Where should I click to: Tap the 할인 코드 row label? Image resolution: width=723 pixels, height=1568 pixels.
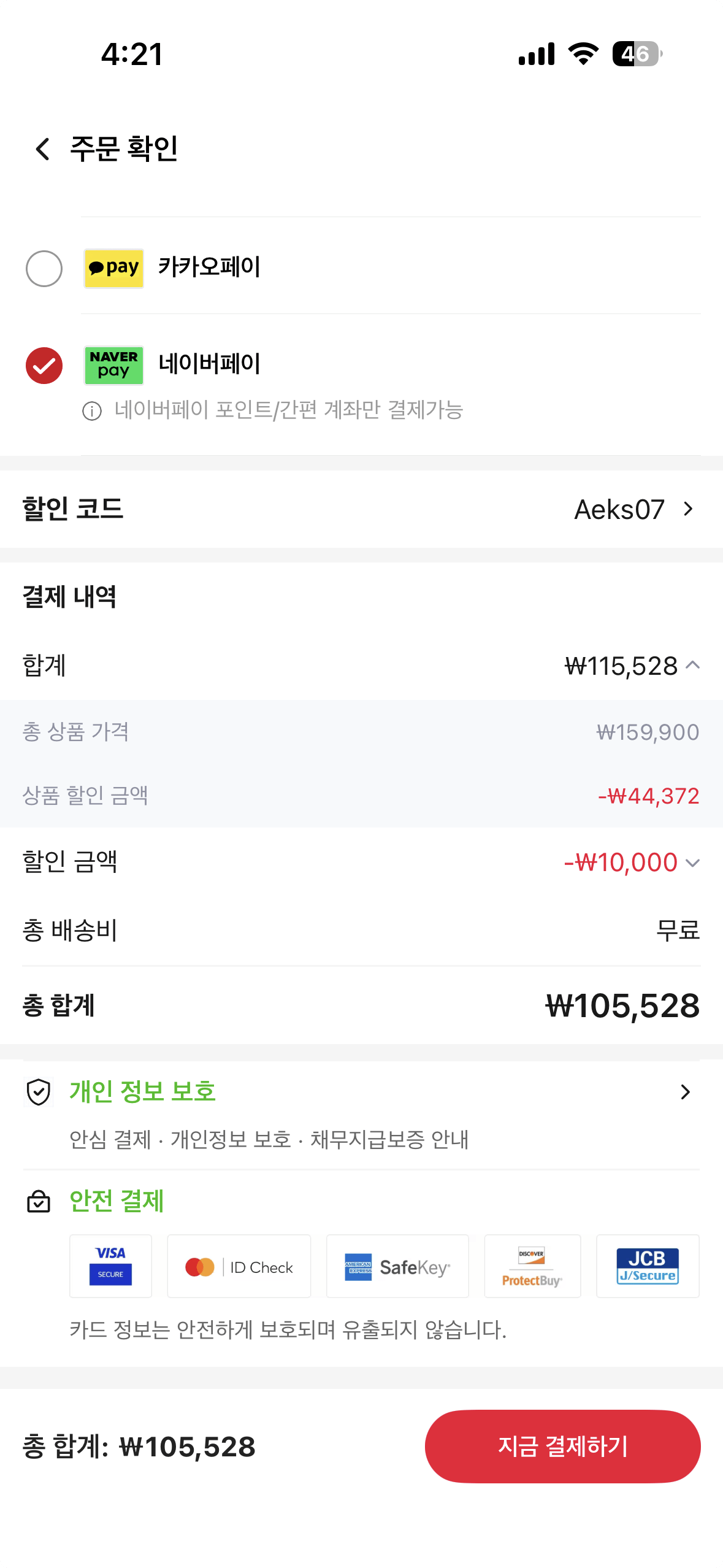73,509
